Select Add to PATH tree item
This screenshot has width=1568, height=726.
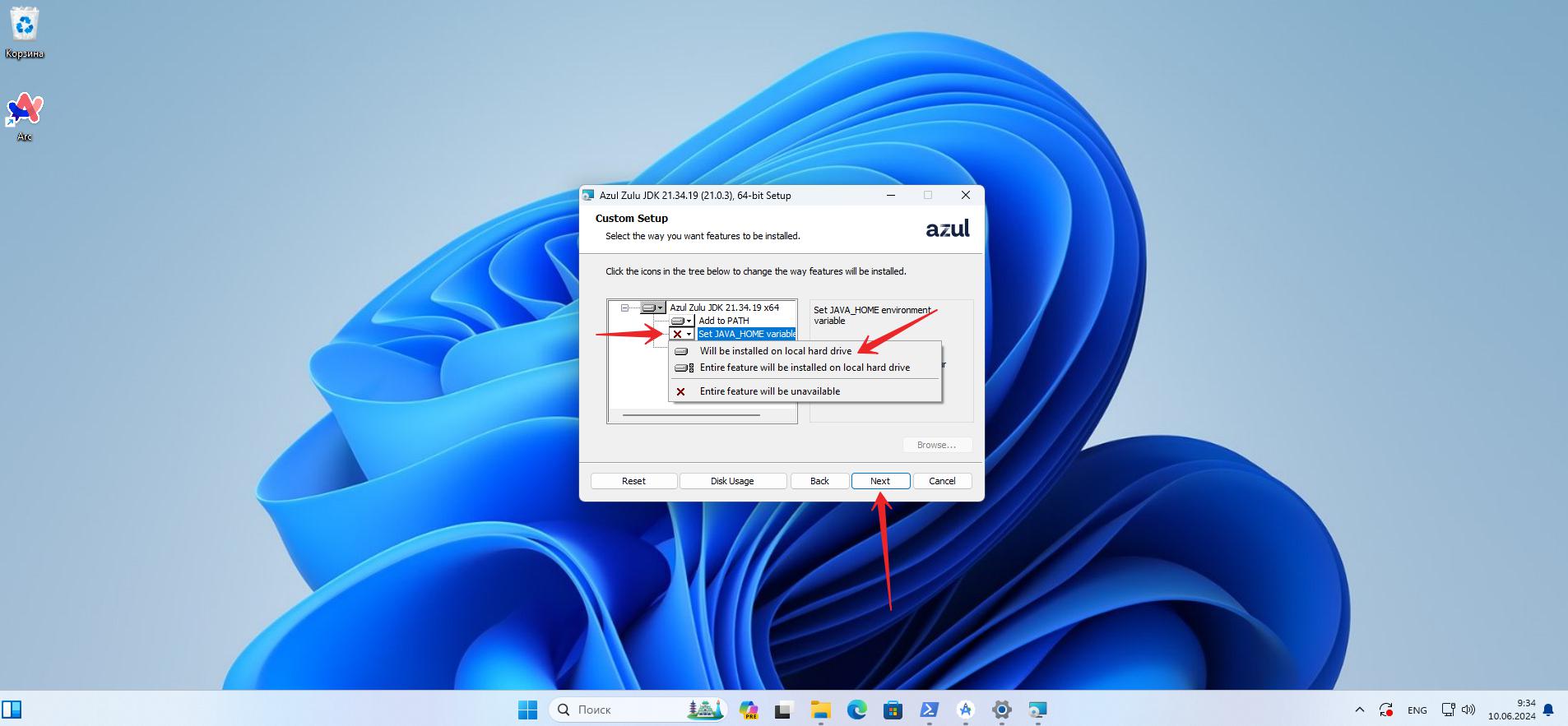click(x=724, y=321)
